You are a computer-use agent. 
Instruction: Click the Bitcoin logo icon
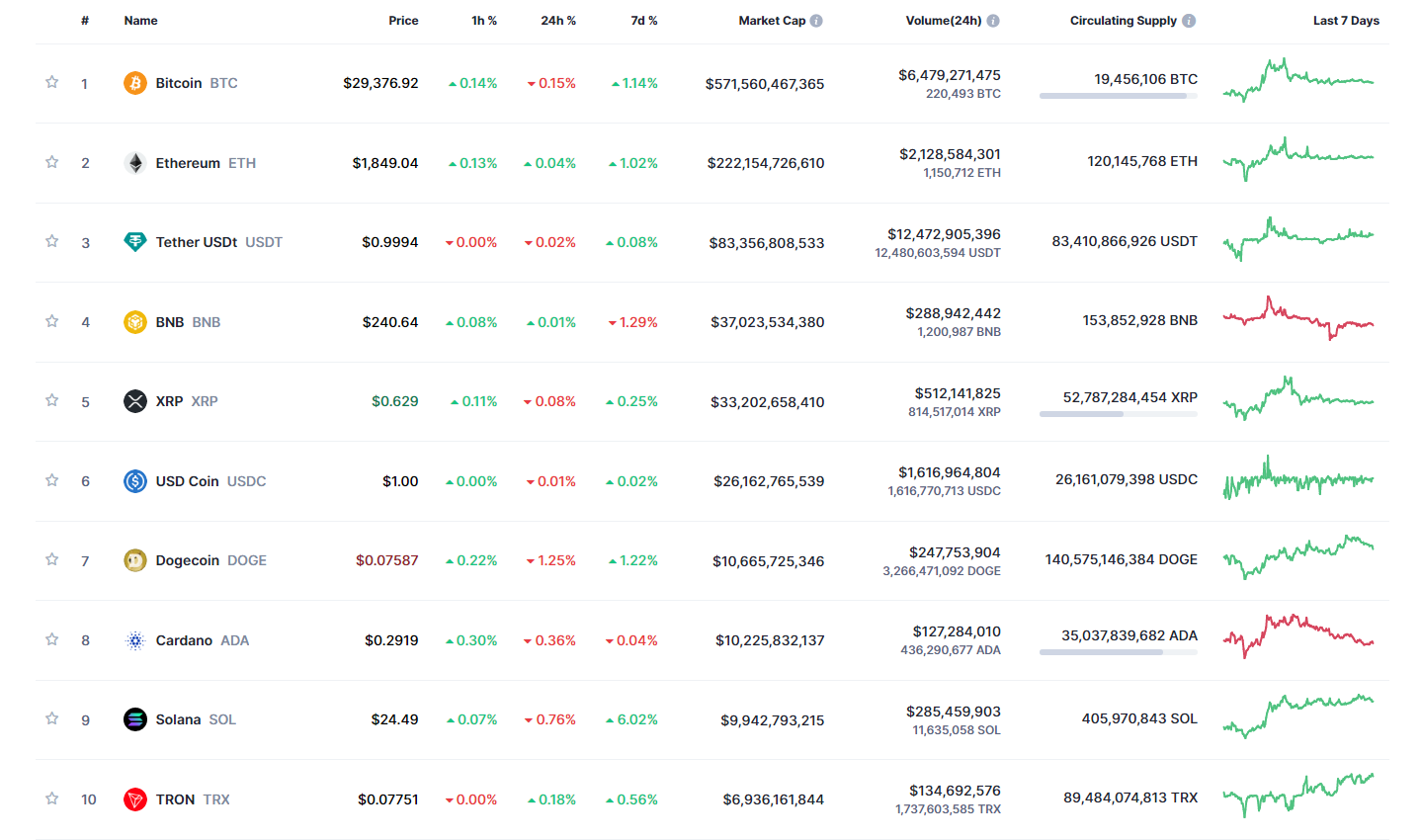pyautogui.click(x=135, y=83)
